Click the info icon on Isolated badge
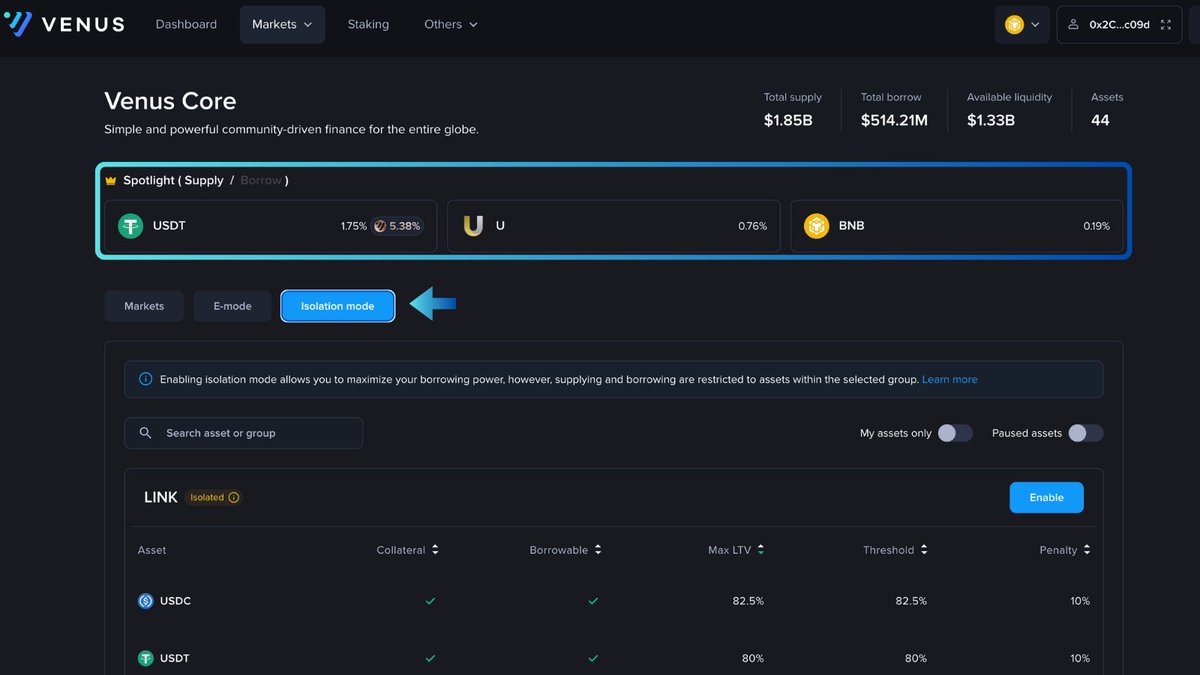1200x675 pixels. coord(234,497)
